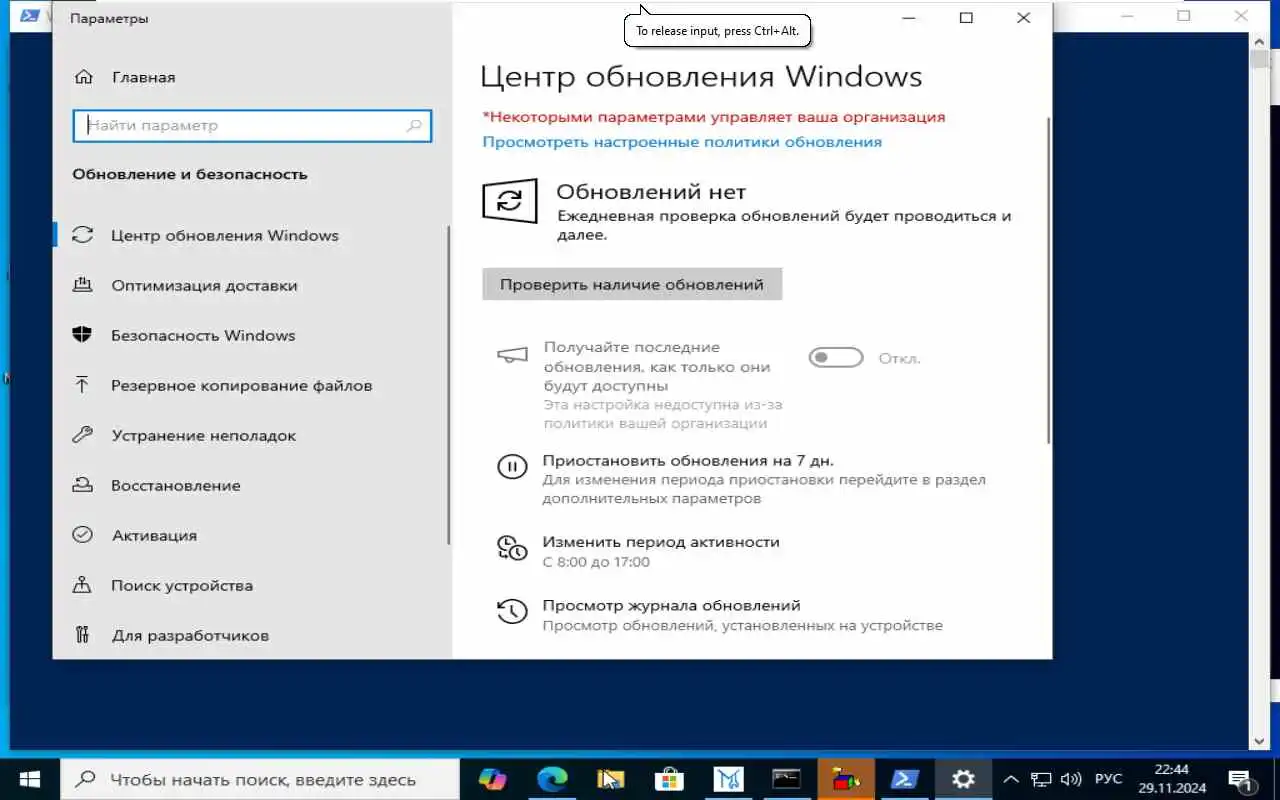The height and width of the screenshot is (800, 1280).
Task: Open Microsoft Store from the taskbar
Action: (669, 779)
